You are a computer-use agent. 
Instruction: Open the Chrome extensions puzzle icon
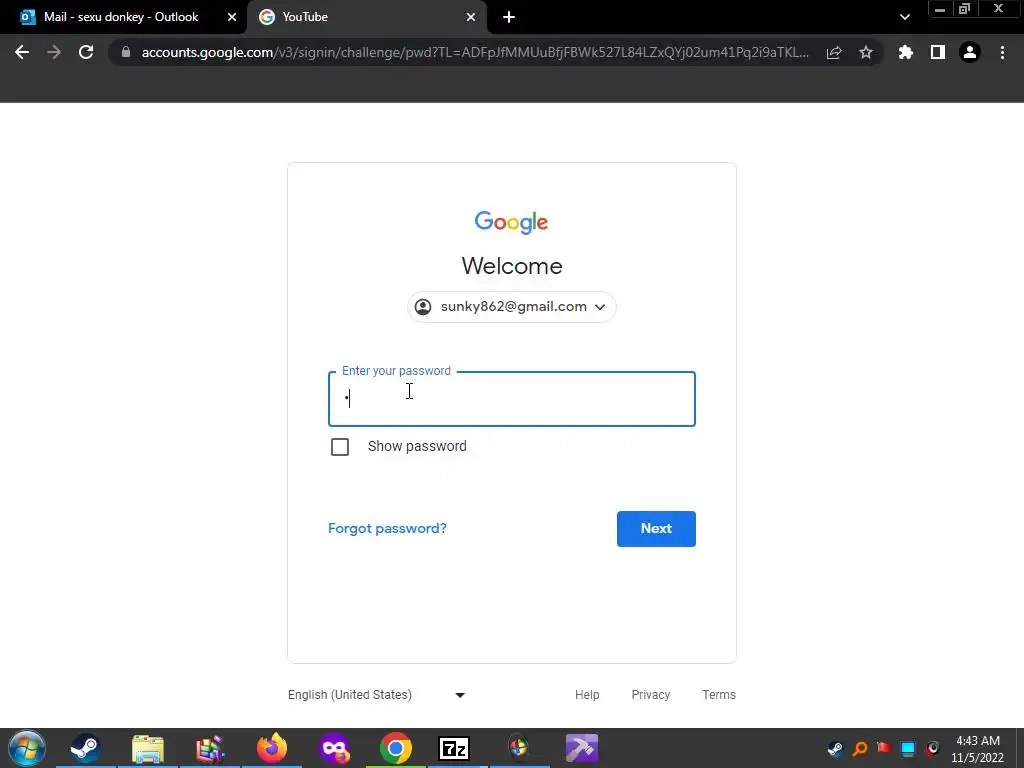pyautogui.click(x=905, y=52)
